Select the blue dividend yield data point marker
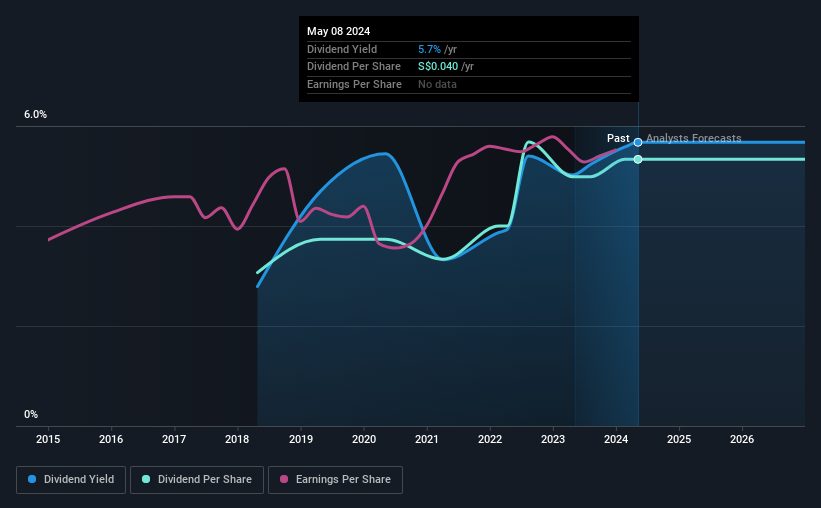The image size is (821, 508). tap(638, 142)
